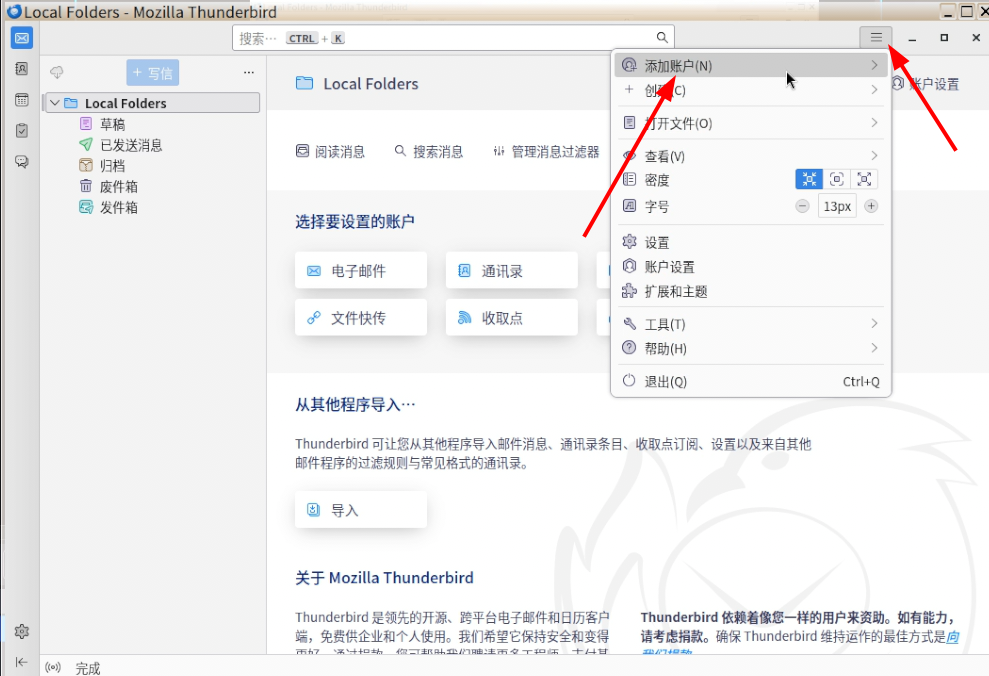Expand the 创建(C) submenu
Viewport: 989px width, 676px height.
pyautogui.click(x=751, y=90)
